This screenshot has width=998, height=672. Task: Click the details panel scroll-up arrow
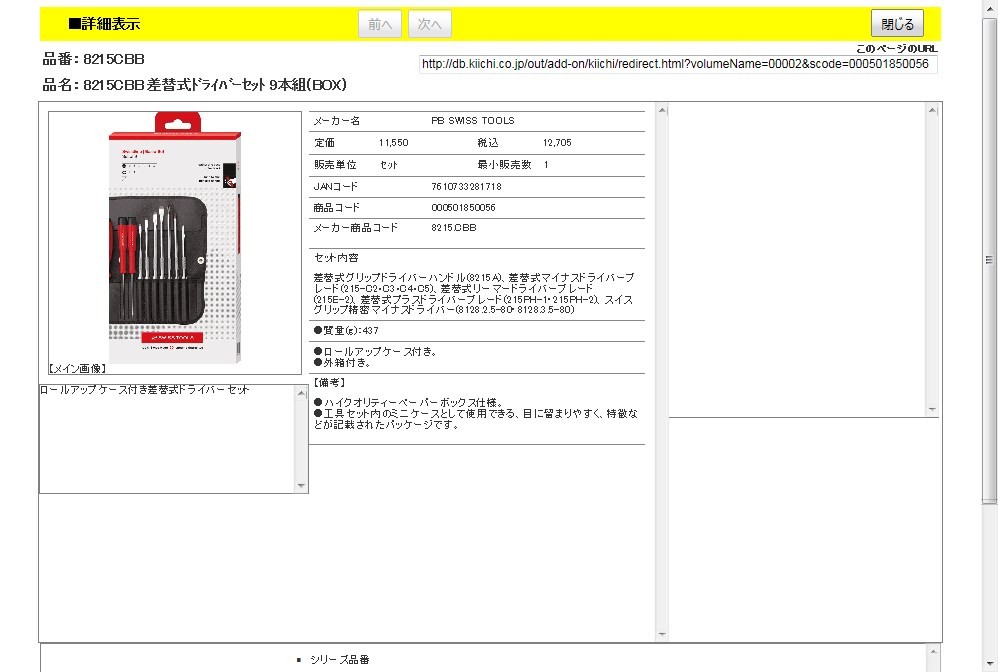point(662,110)
